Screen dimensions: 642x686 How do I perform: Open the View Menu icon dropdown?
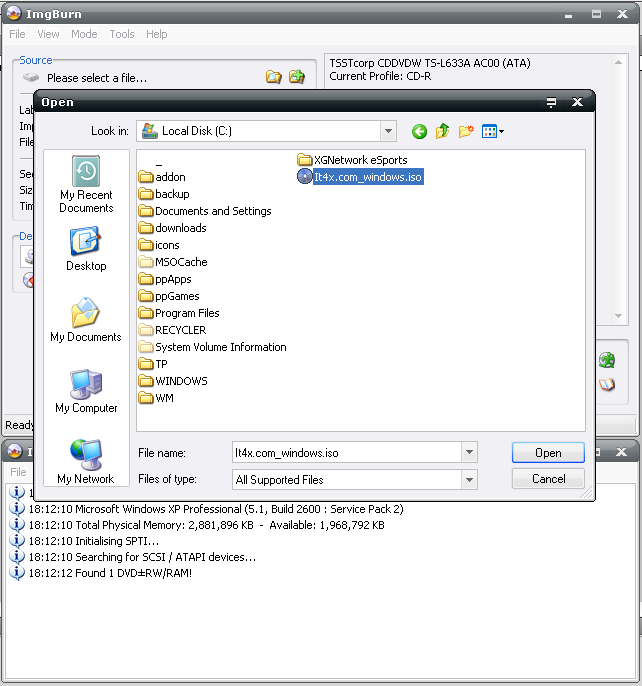point(492,131)
